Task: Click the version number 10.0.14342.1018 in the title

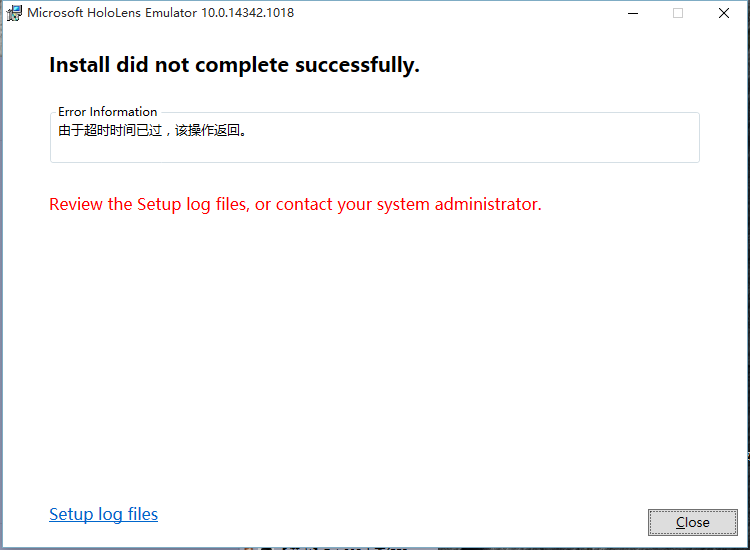Action: click(x=247, y=12)
